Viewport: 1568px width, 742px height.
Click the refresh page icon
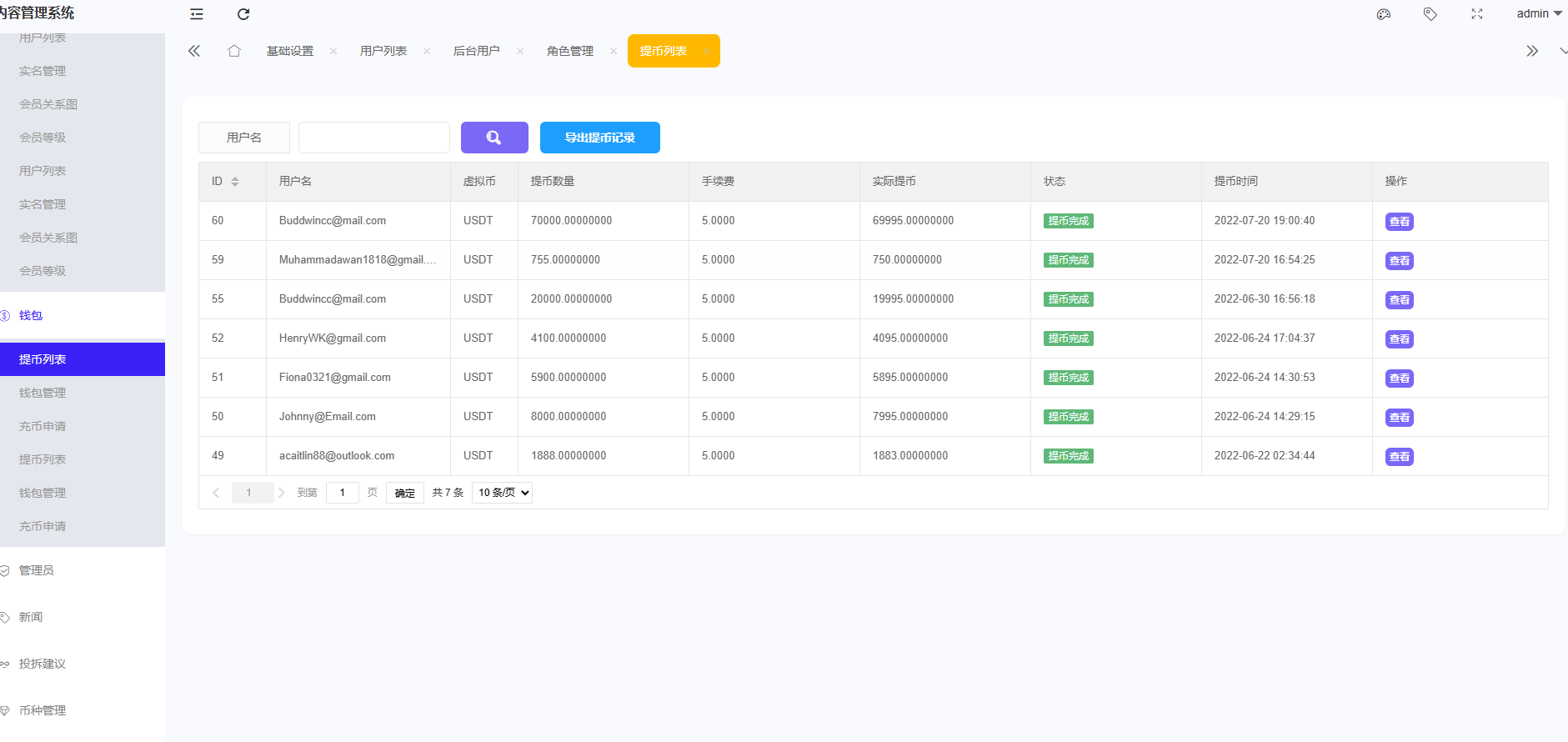(x=243, y=14)
